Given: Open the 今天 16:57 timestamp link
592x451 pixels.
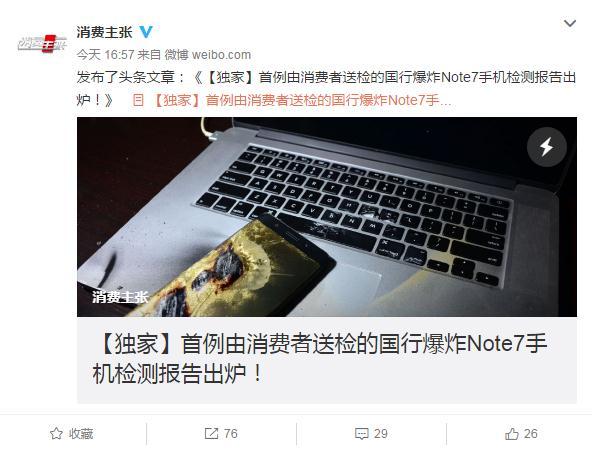Looking at the screenshot, I should [x=105, y=55].
